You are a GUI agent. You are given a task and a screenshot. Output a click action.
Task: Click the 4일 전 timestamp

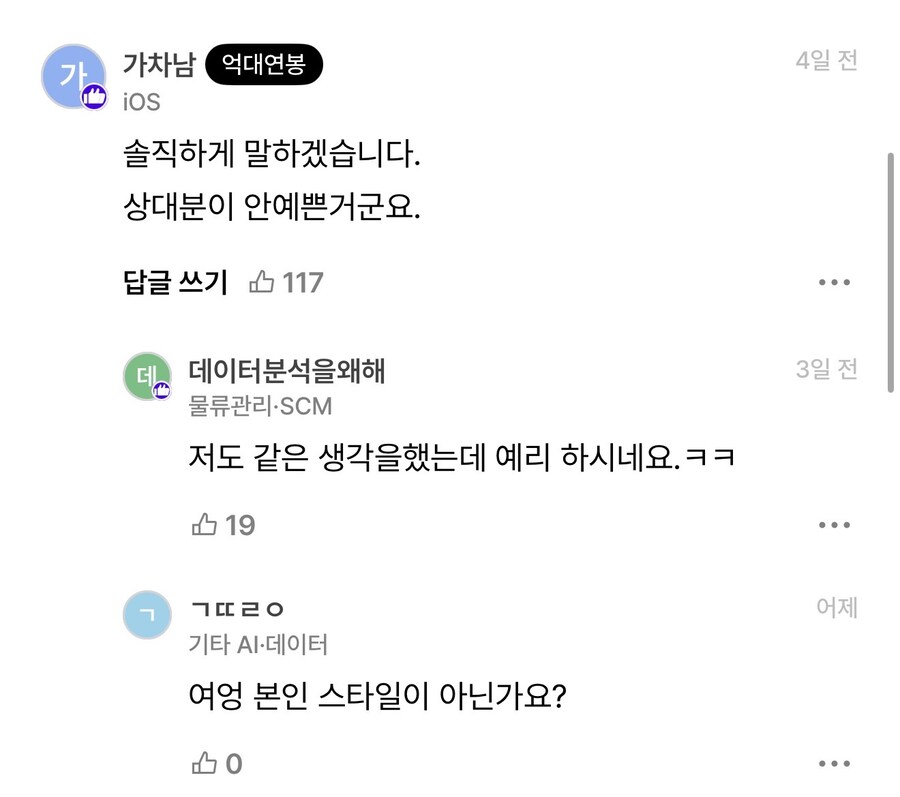(x=827, y=60)
